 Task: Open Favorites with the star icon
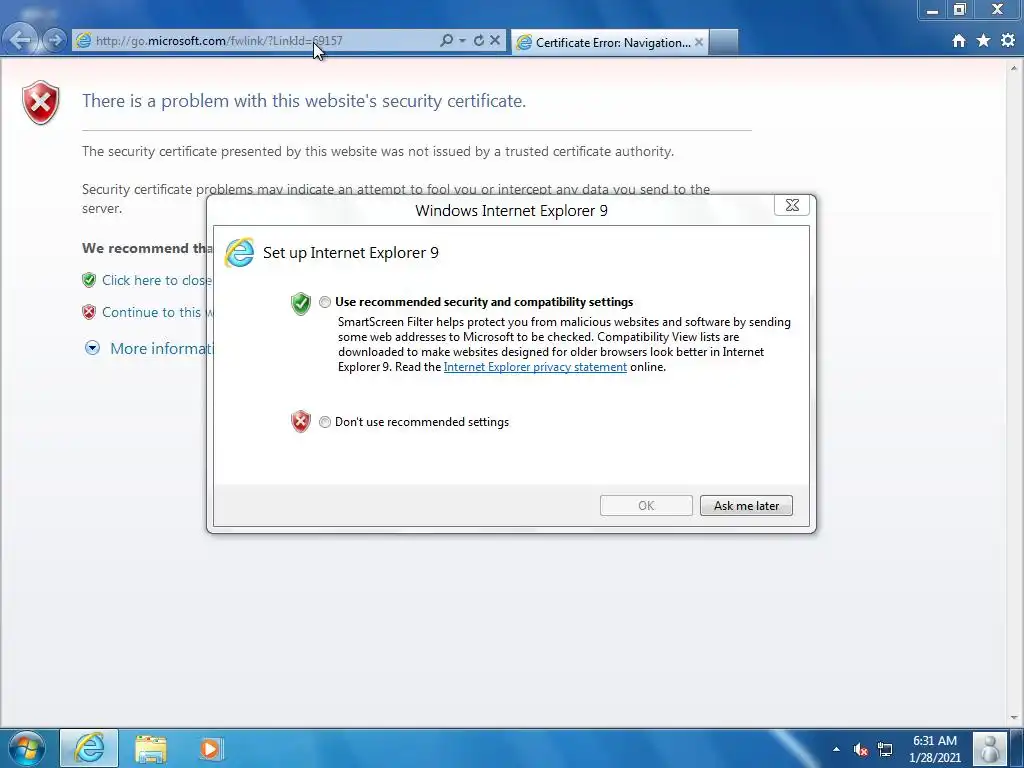coord(984,40)
